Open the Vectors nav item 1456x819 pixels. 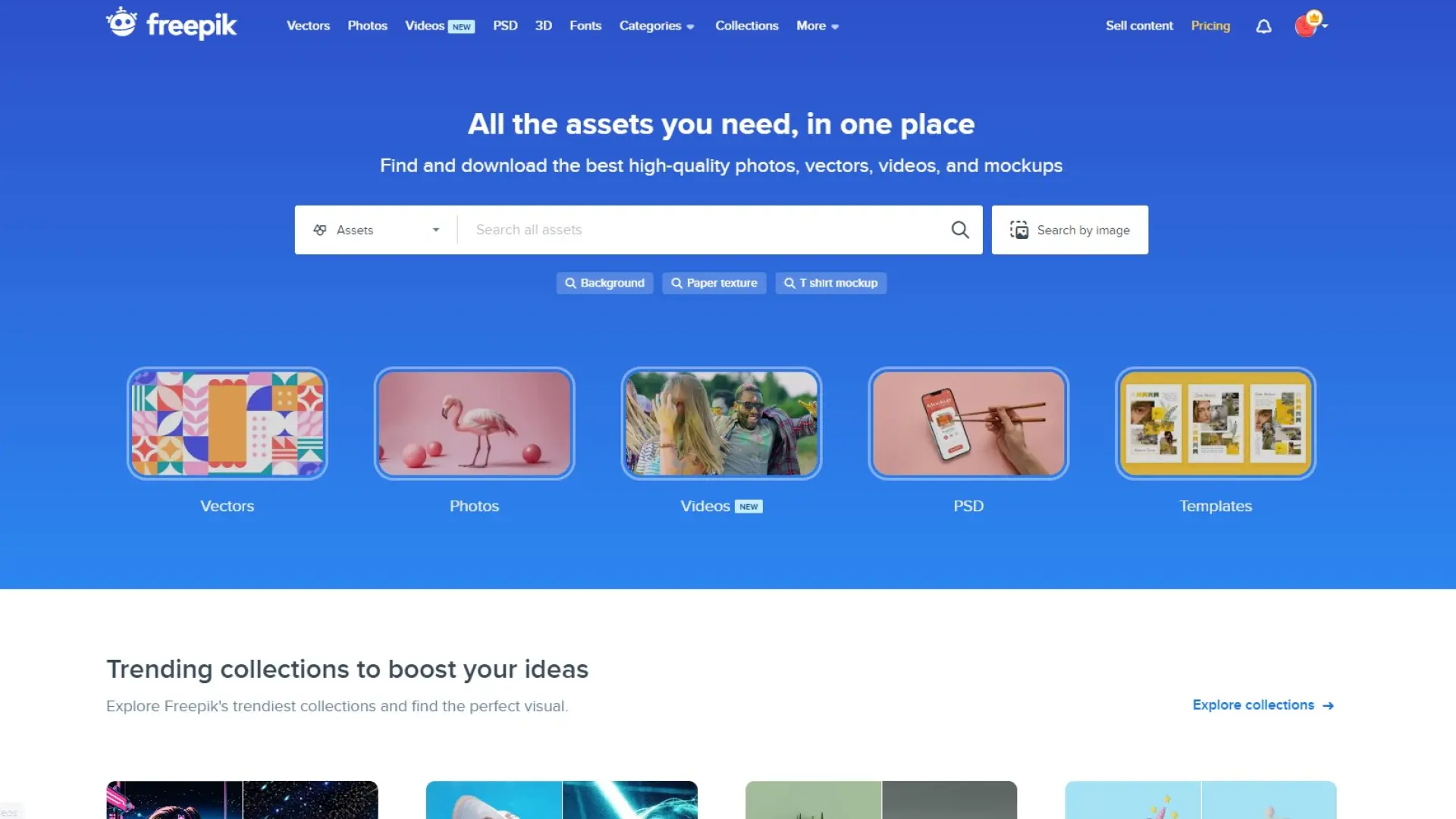pyautogui.click(x=308, y=26)
